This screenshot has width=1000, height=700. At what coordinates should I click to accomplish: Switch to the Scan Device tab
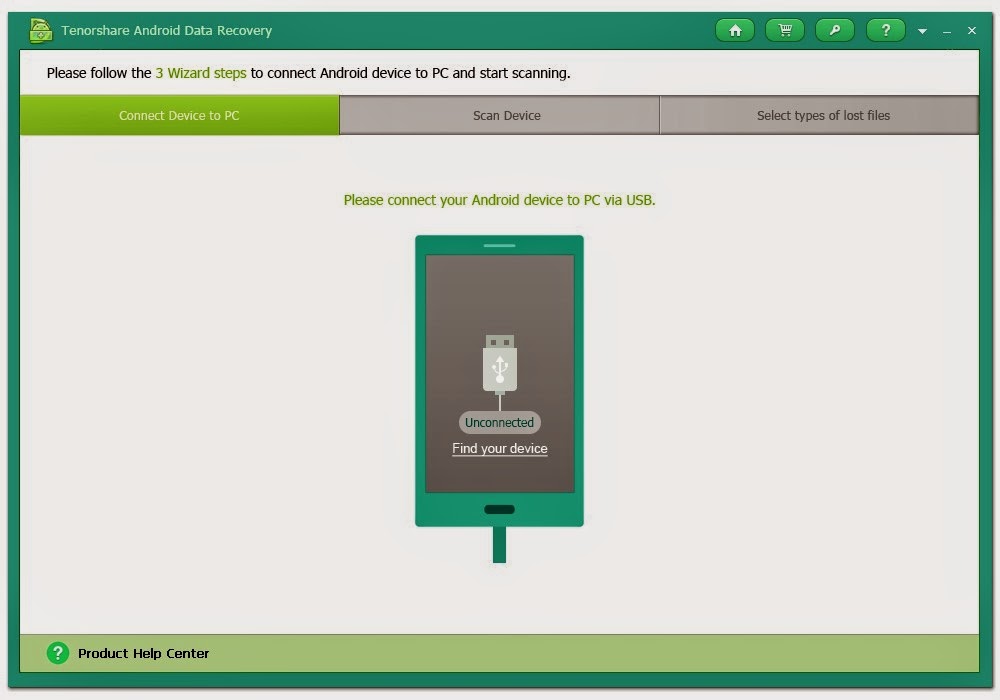499,115
